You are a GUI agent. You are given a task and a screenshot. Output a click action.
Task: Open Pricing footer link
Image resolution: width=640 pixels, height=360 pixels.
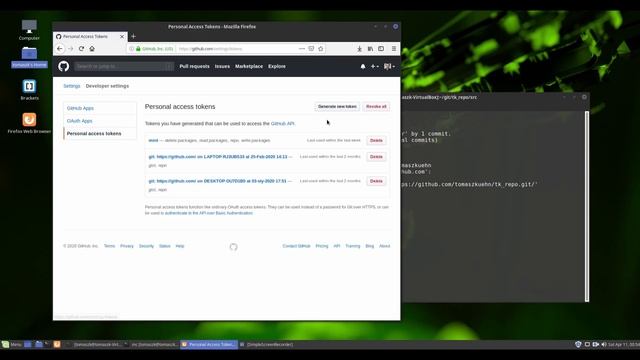(322, 246)
